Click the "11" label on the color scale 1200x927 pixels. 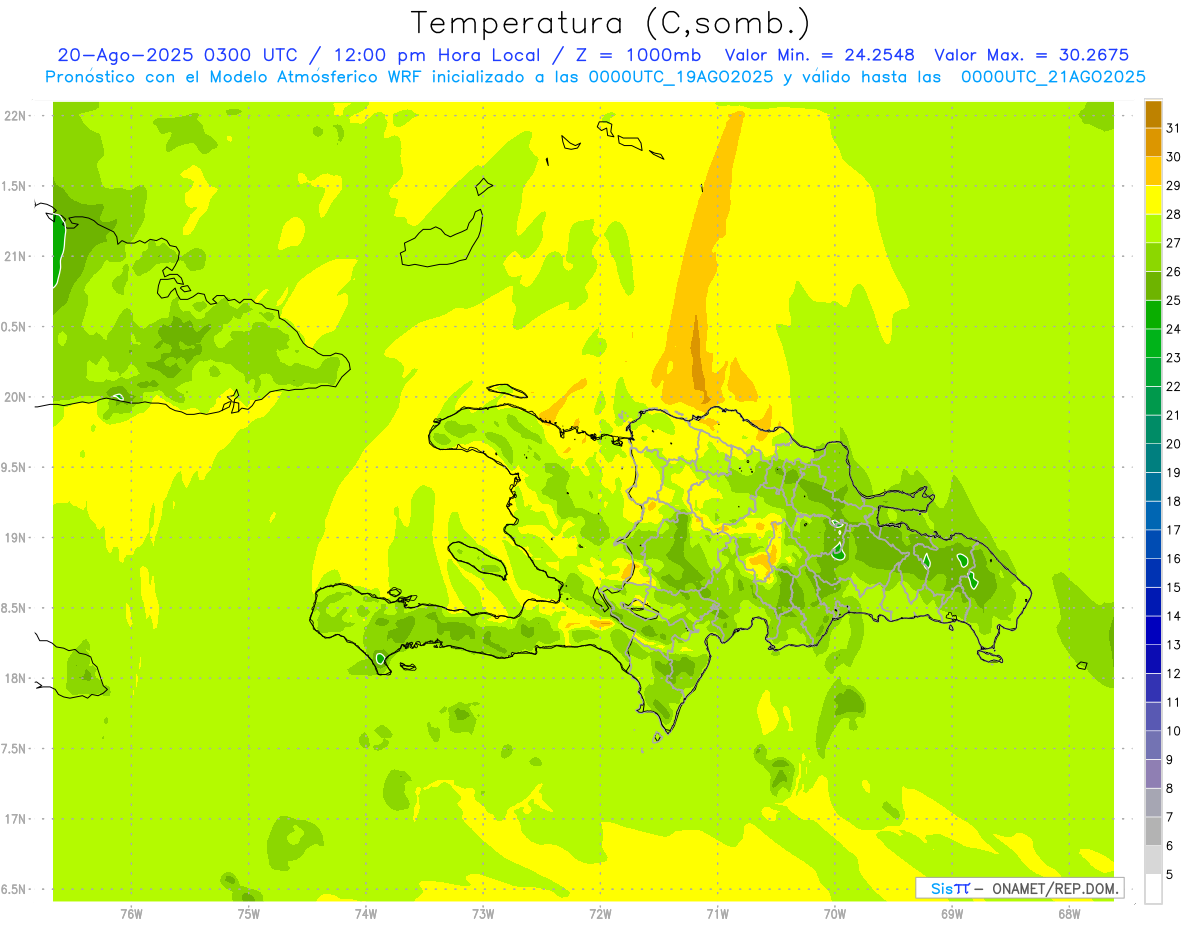click(x=1174, y=702)
